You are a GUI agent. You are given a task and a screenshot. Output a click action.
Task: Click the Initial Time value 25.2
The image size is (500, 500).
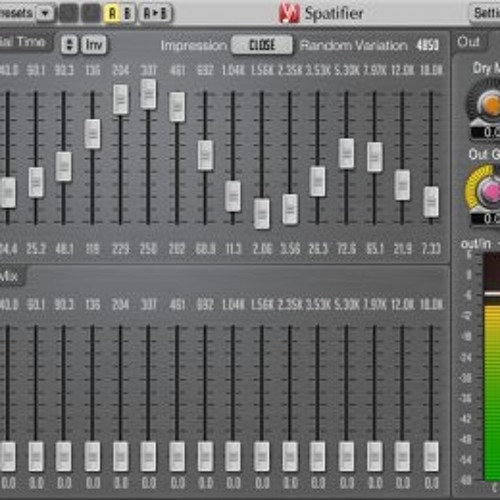pyautogui.click(x=36, y=249)
